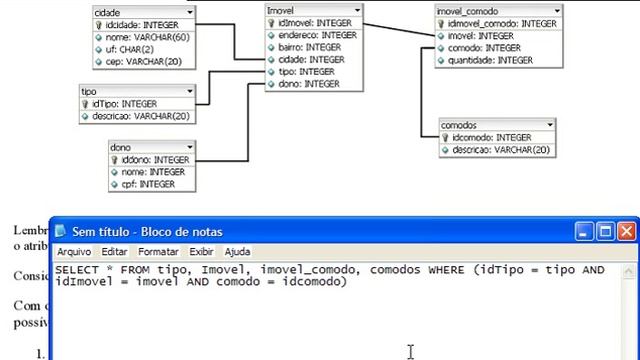Click the key icon beside idimovel_comodo

pos(441,24)
